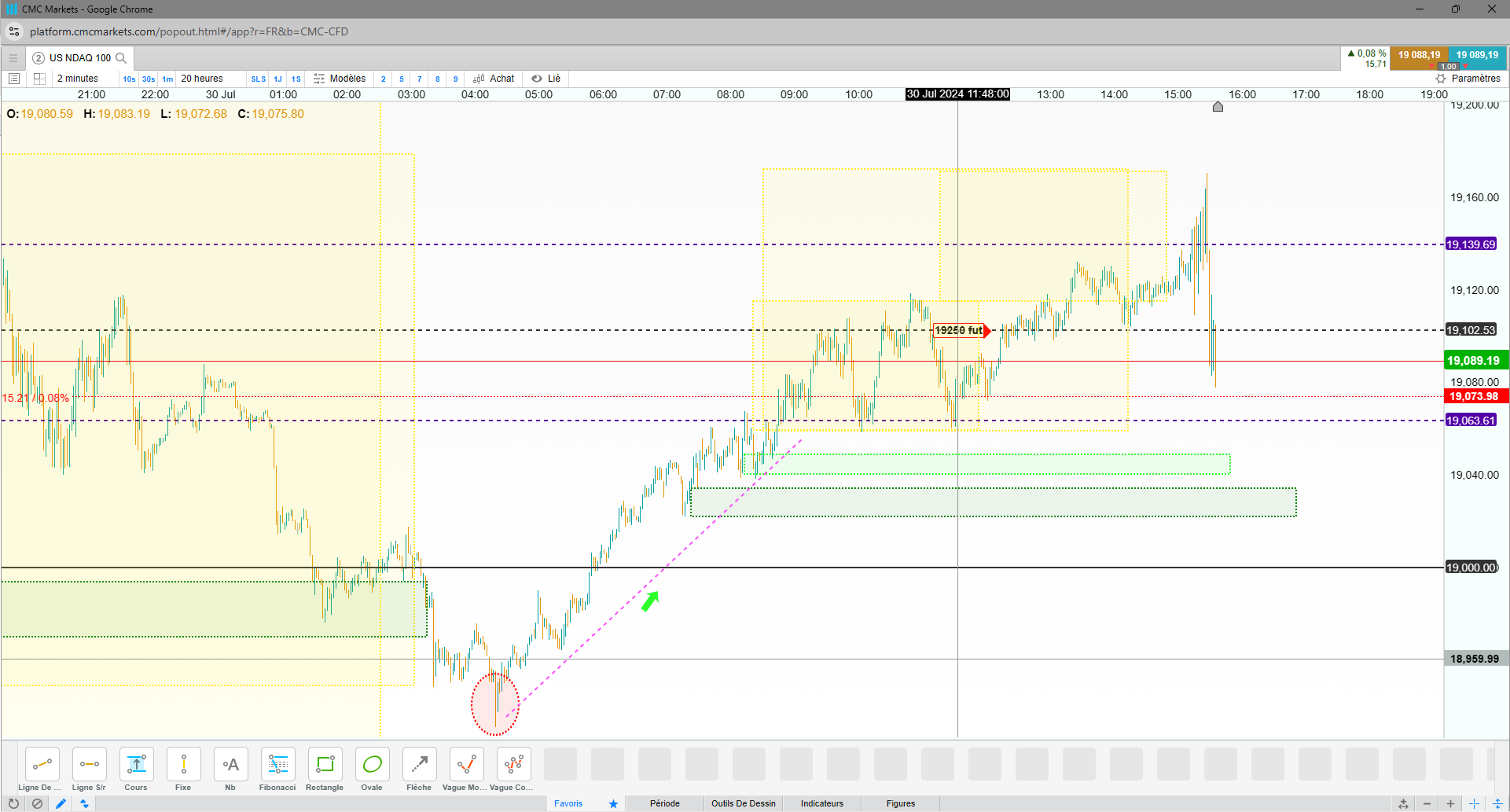
Task: Toggle the vertical fit arrows icon
Action: pos(1497,803)
